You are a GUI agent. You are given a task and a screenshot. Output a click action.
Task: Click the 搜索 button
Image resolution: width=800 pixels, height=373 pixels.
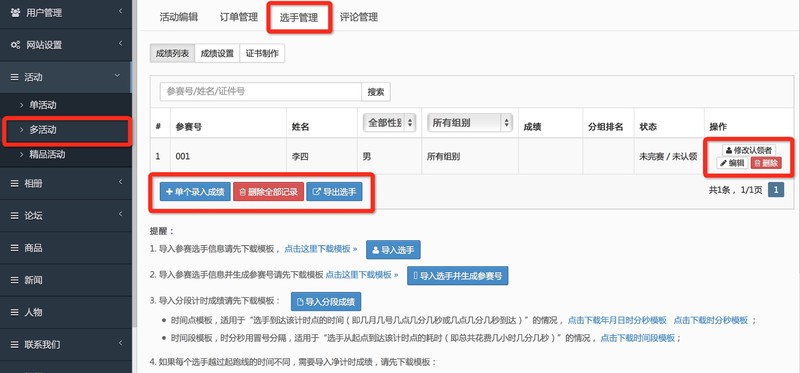pyautogui.click(x=376, y=92)
